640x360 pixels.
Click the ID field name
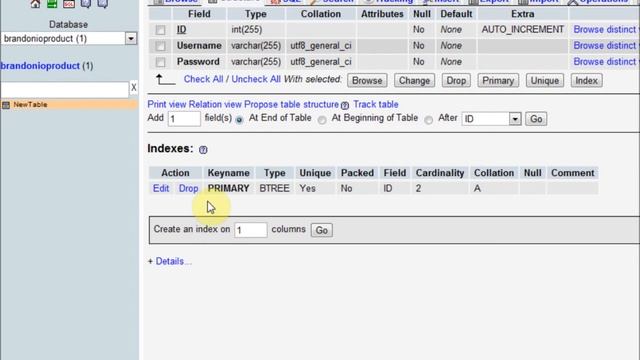point(182,29)
